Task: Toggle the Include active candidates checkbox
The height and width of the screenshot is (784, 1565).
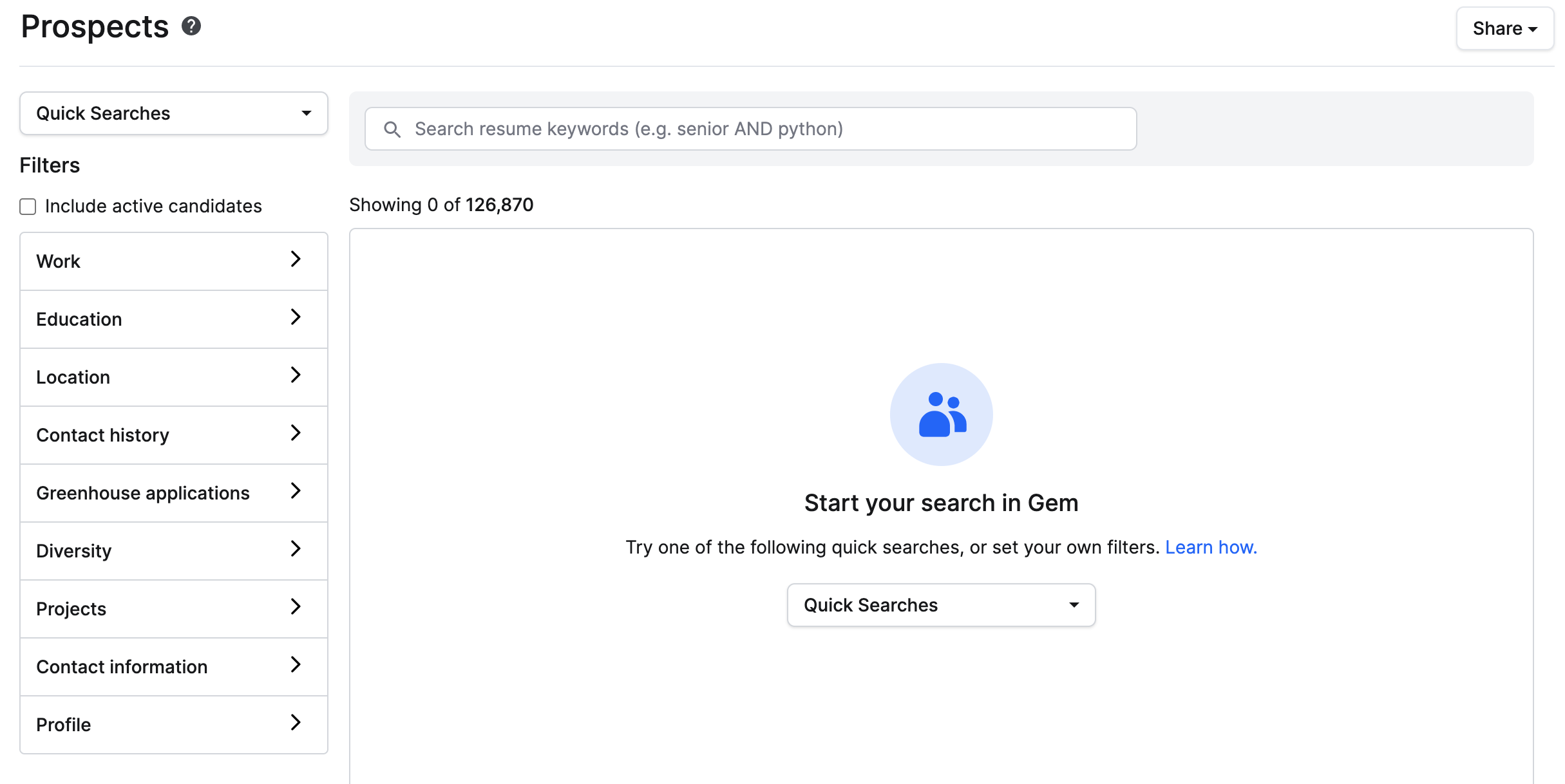Action: click(x=28, y=207)
